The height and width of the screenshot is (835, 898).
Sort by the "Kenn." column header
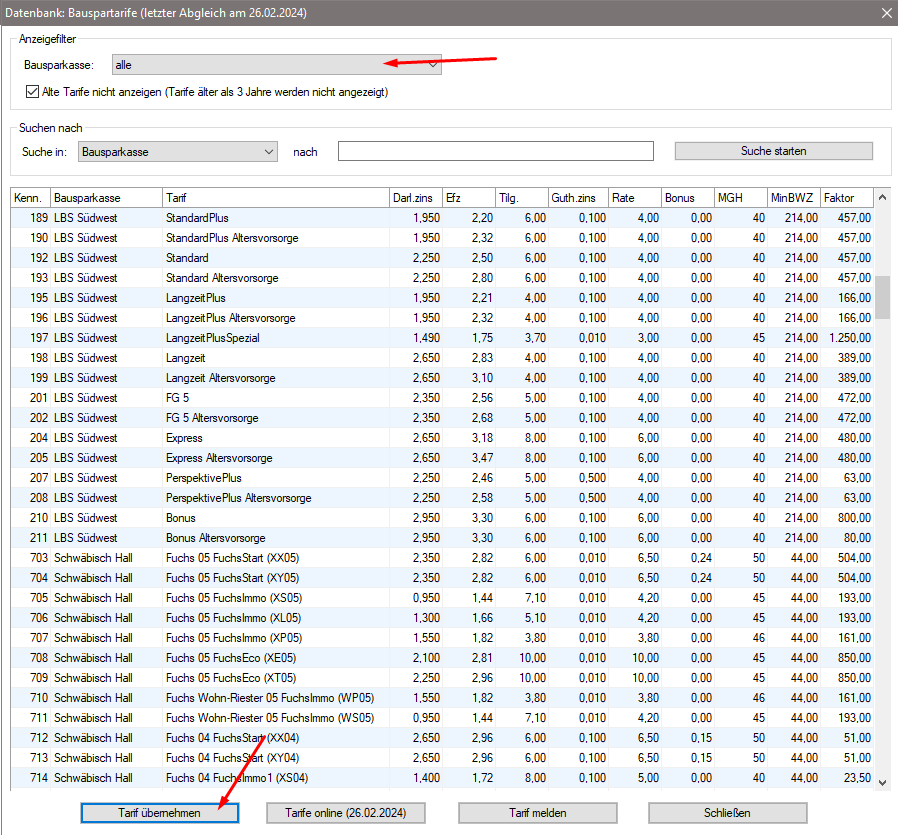[x=30, y=198]
